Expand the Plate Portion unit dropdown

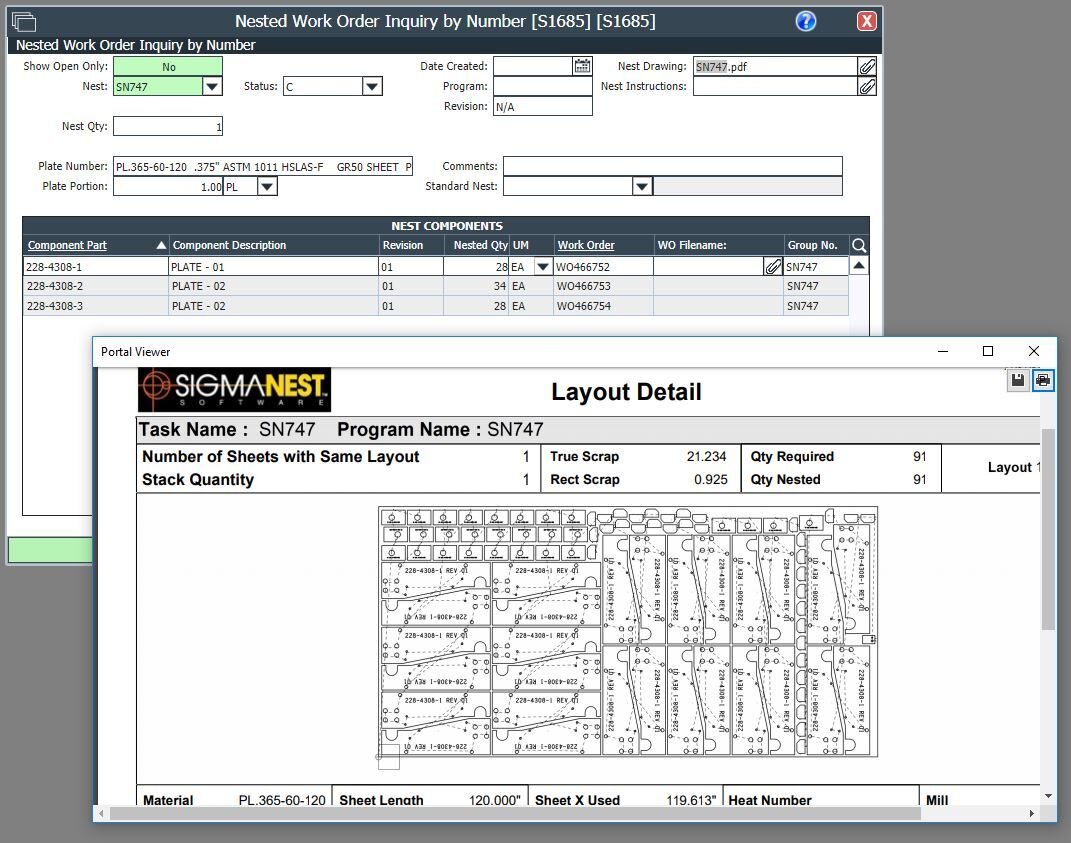pyautogui.click(x=267, y=187)
